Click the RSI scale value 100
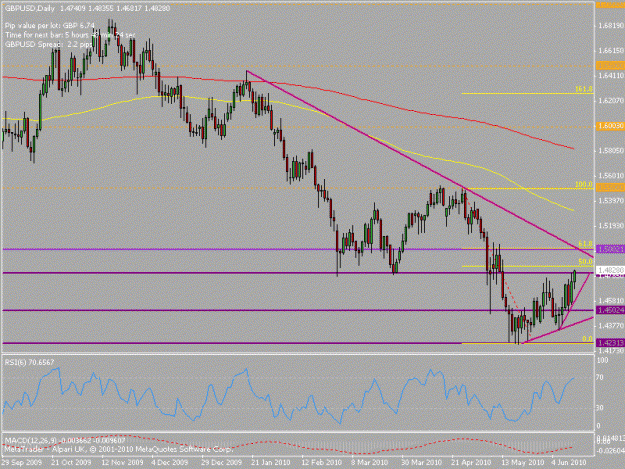Screen dimensions: 625x469 point(603,360)
